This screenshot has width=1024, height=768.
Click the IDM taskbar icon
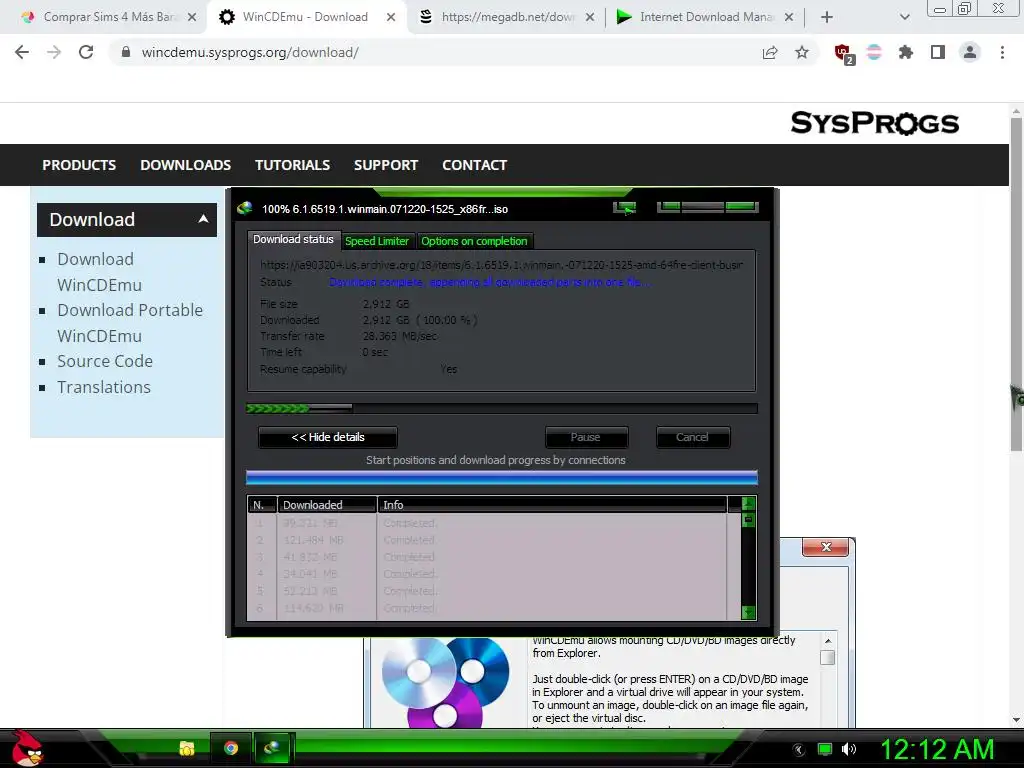coord(272,748)
